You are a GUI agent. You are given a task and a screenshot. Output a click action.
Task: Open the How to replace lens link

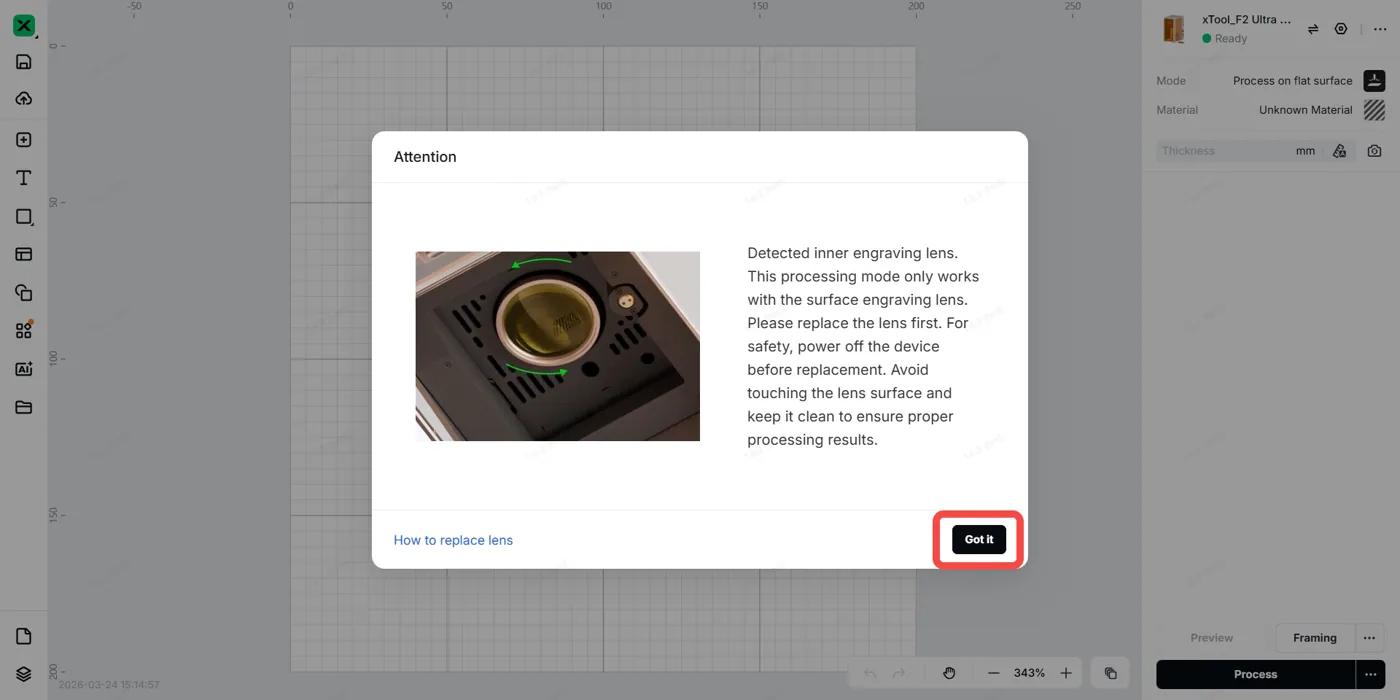click(x=453, y=540)
